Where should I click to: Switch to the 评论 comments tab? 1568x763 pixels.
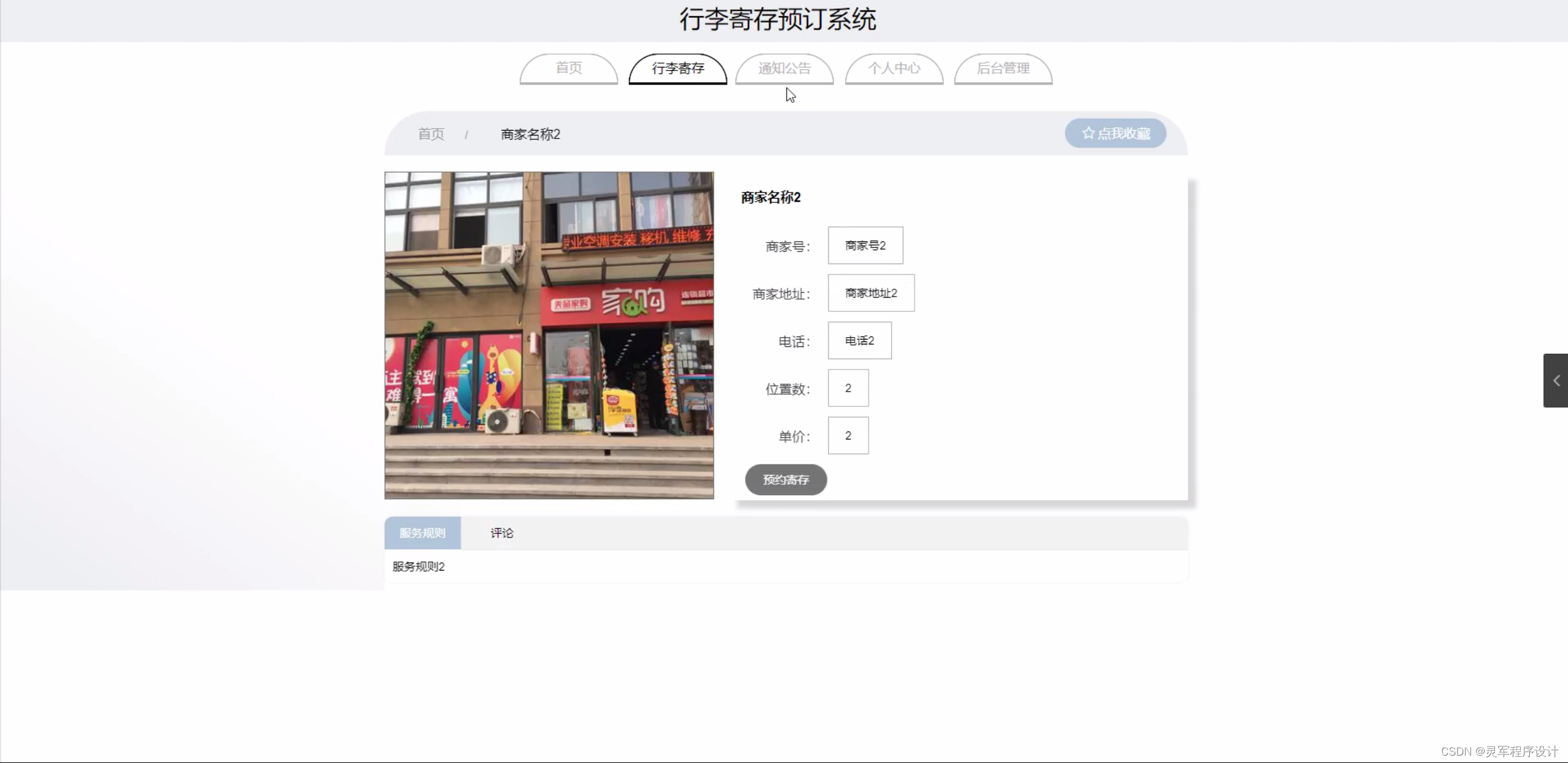[x=501, y=533]
